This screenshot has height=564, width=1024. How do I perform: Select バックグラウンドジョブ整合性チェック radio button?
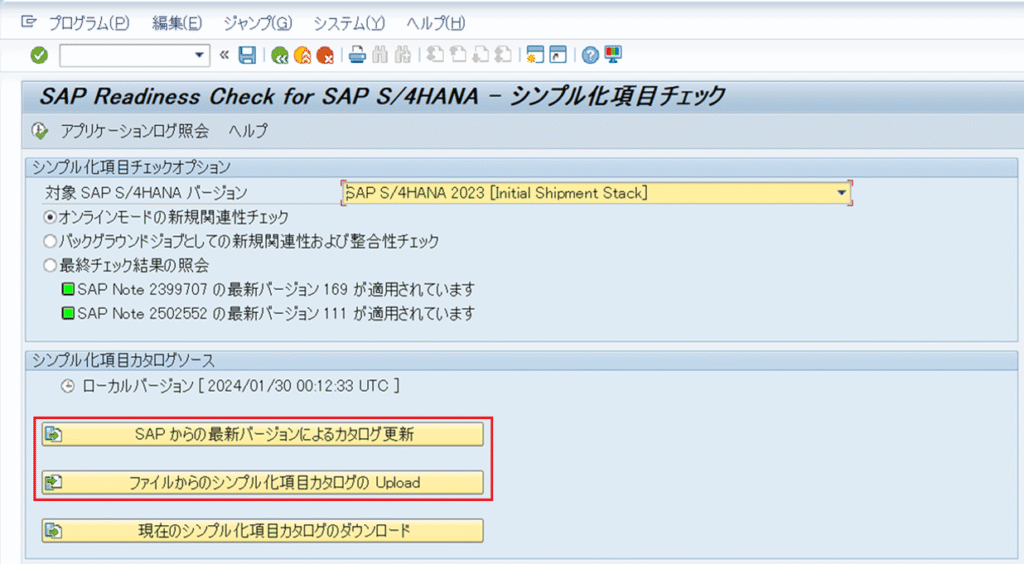point(50,242)
